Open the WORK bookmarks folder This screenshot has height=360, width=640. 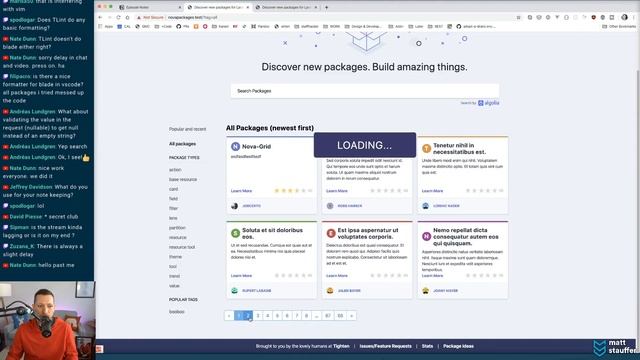click(x=331, y=26)
